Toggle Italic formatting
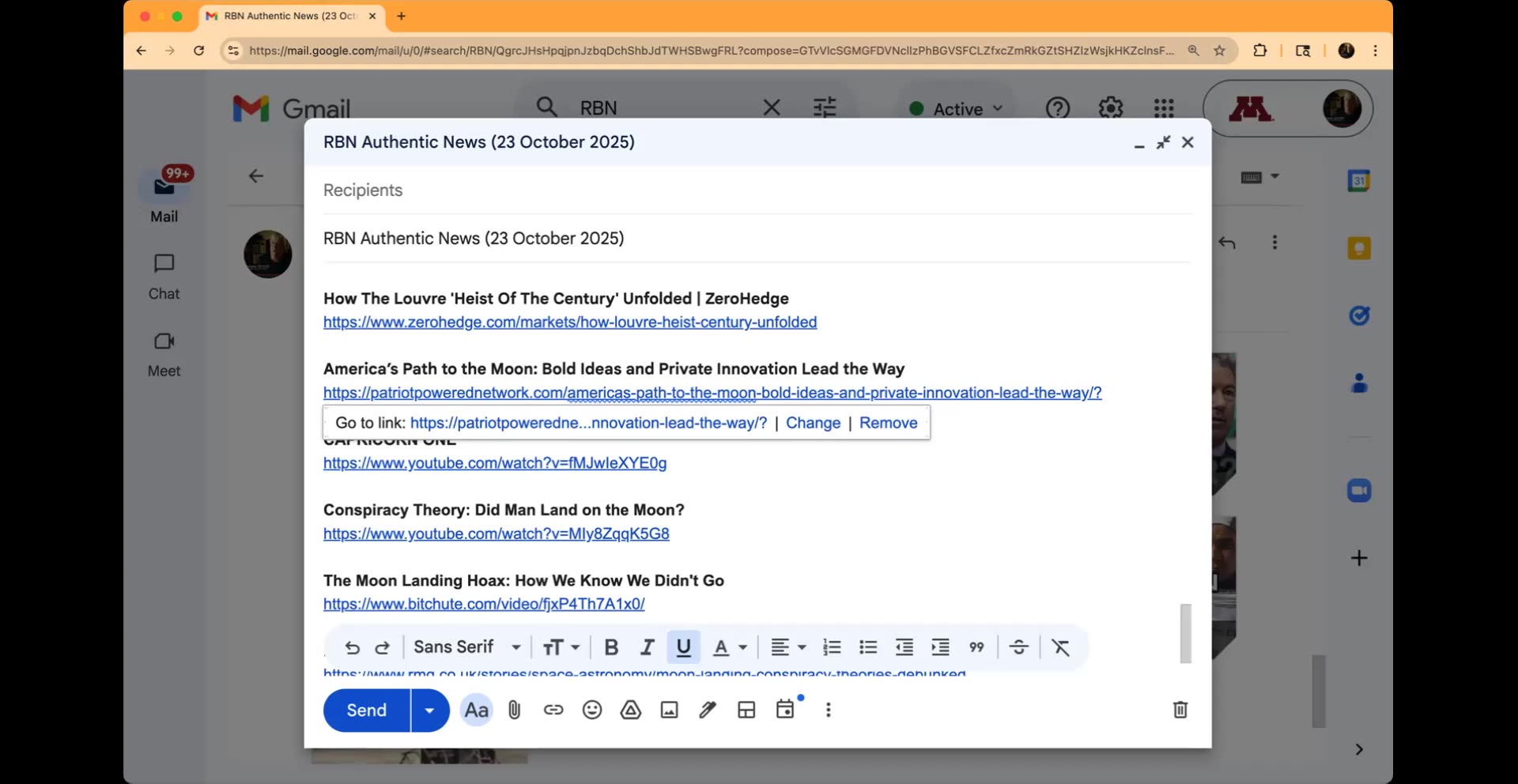Screen dimensions: 1518x784 point(648,648)
